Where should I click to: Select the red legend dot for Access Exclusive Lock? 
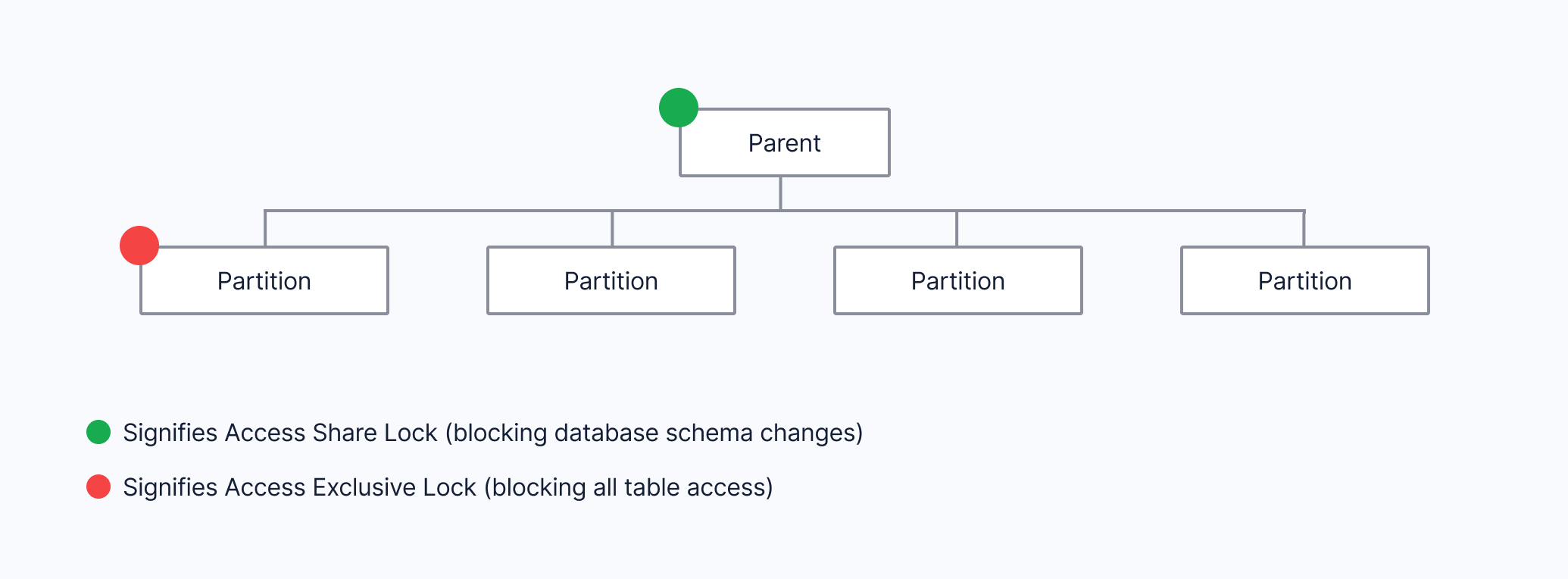98,487
